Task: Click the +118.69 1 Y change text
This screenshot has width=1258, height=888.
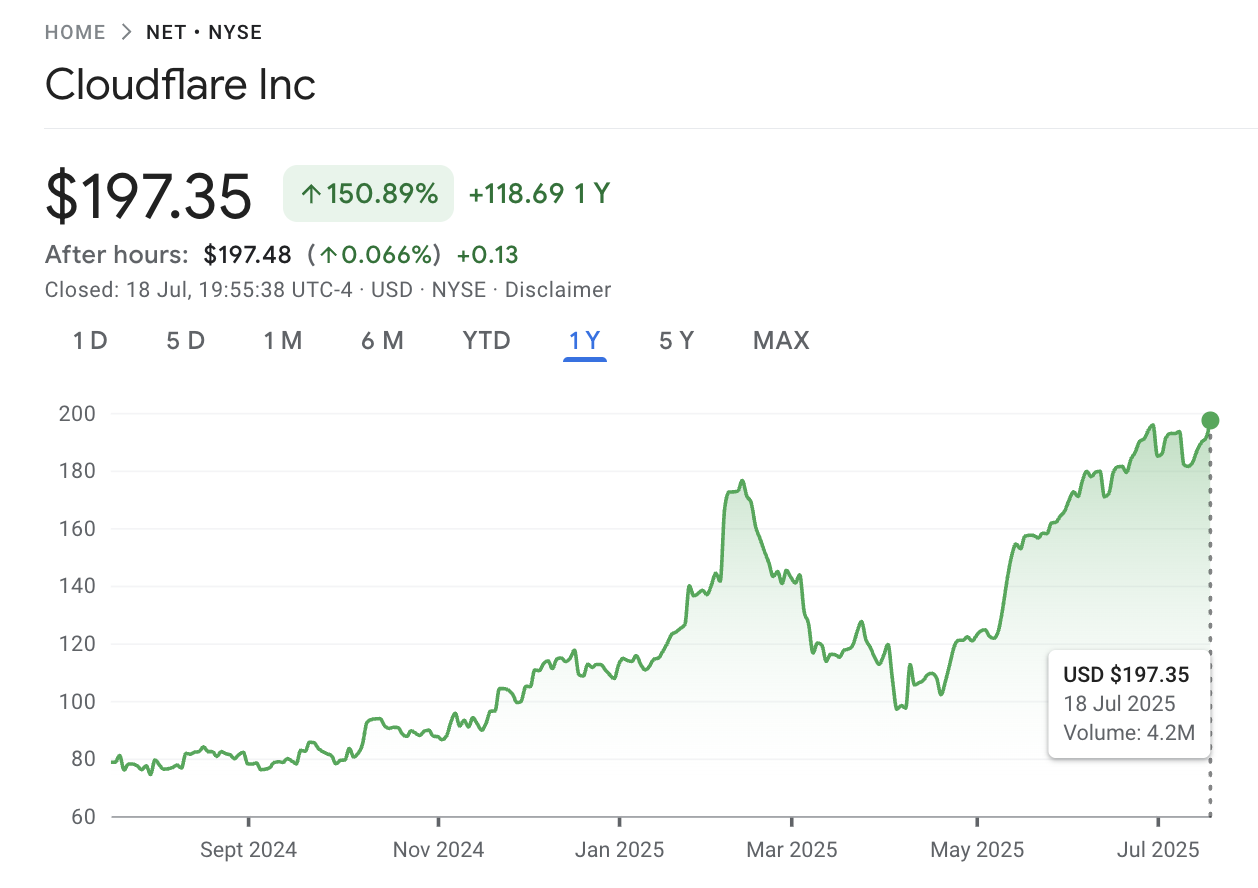Action: [539, 193]
